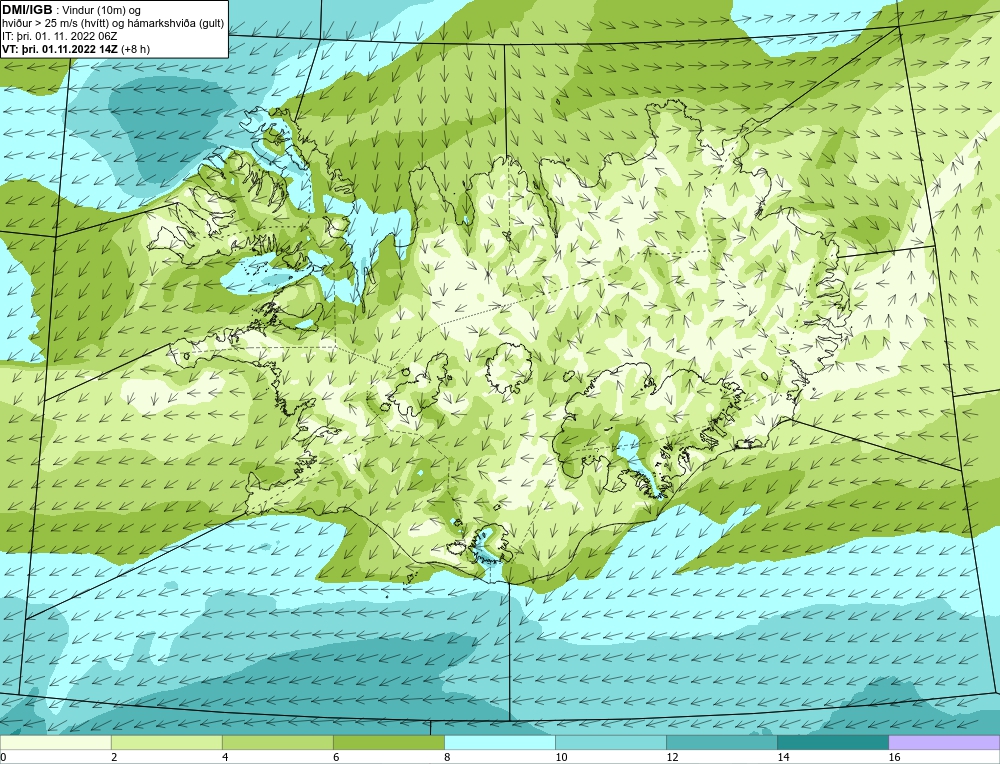The width and height of the screenshot is (1000, 764).
Task: Click the legend scale label '8'
Action: tap(447, 757)
